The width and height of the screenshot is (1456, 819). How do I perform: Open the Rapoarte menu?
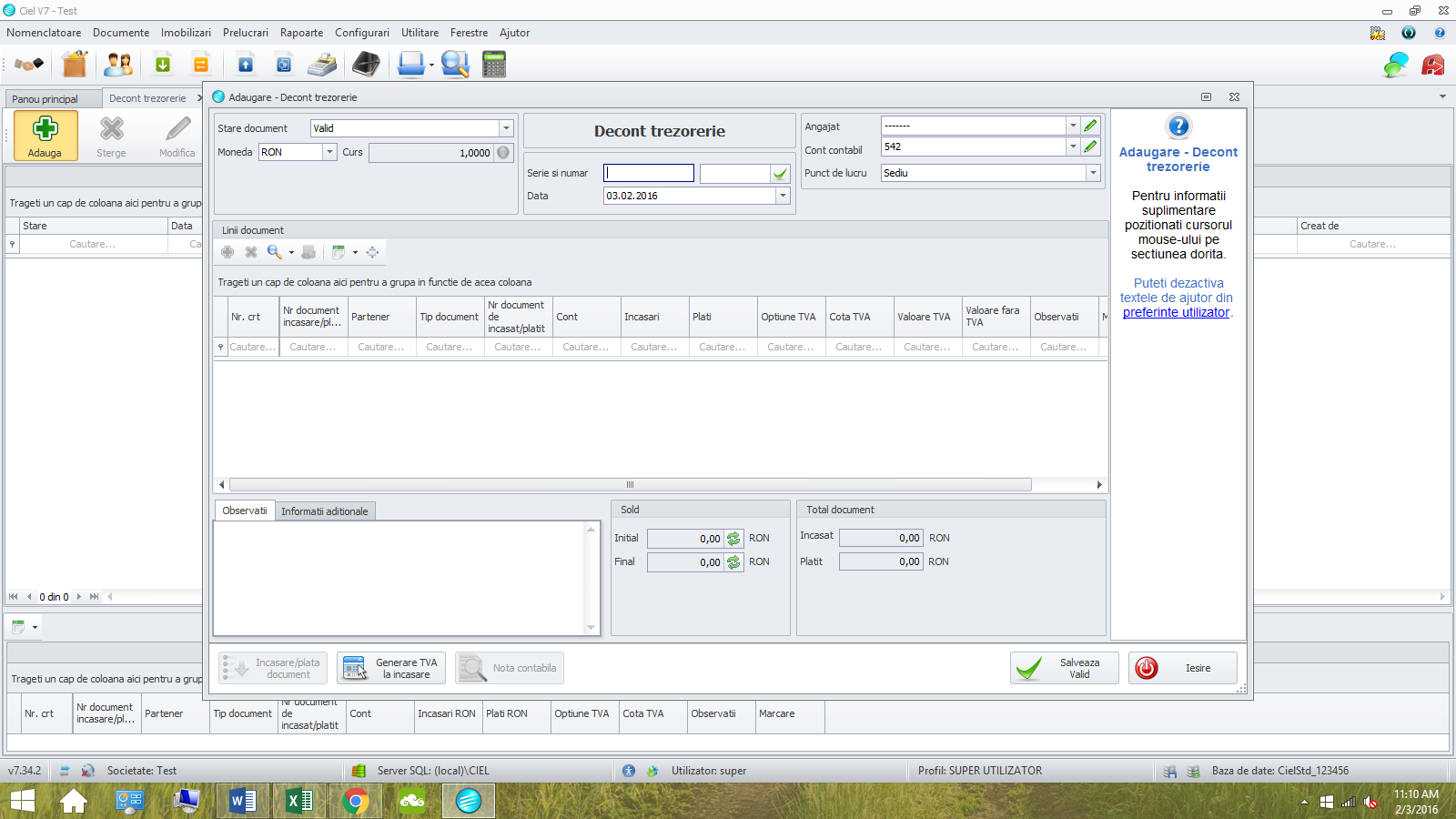click(x=301, y=33)
